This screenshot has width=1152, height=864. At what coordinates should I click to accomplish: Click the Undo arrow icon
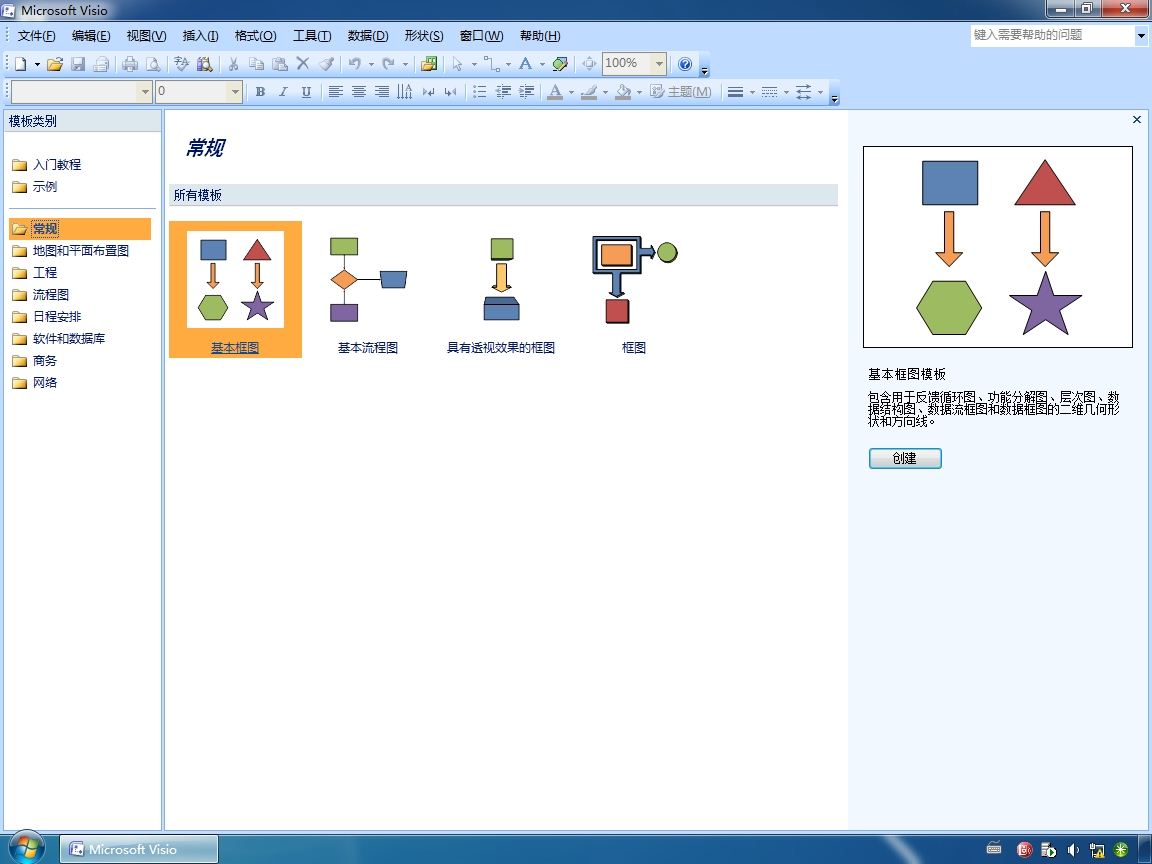tap(354, 64)
